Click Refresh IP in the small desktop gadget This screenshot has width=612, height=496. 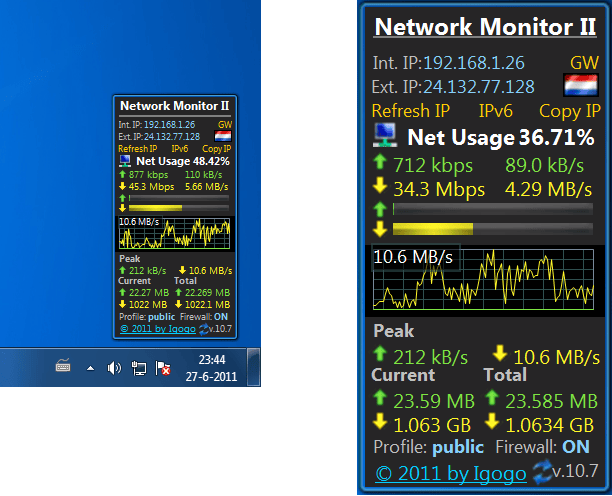click(138, 149)
